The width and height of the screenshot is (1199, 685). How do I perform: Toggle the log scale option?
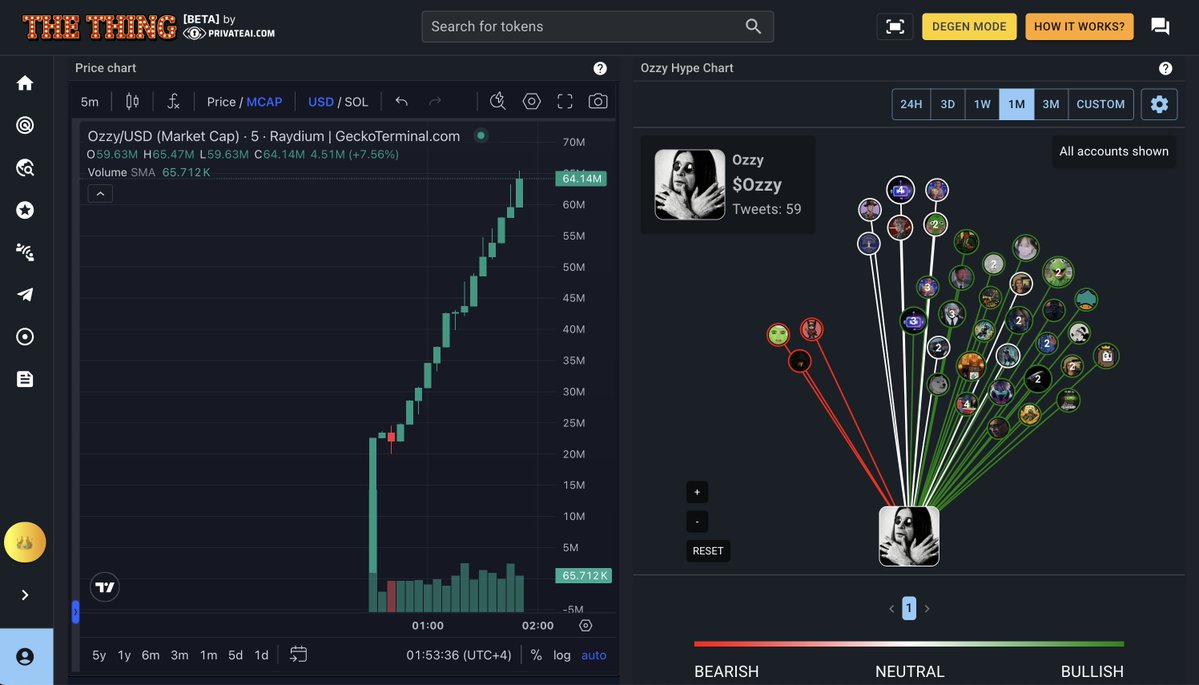[x=562, y=655]
